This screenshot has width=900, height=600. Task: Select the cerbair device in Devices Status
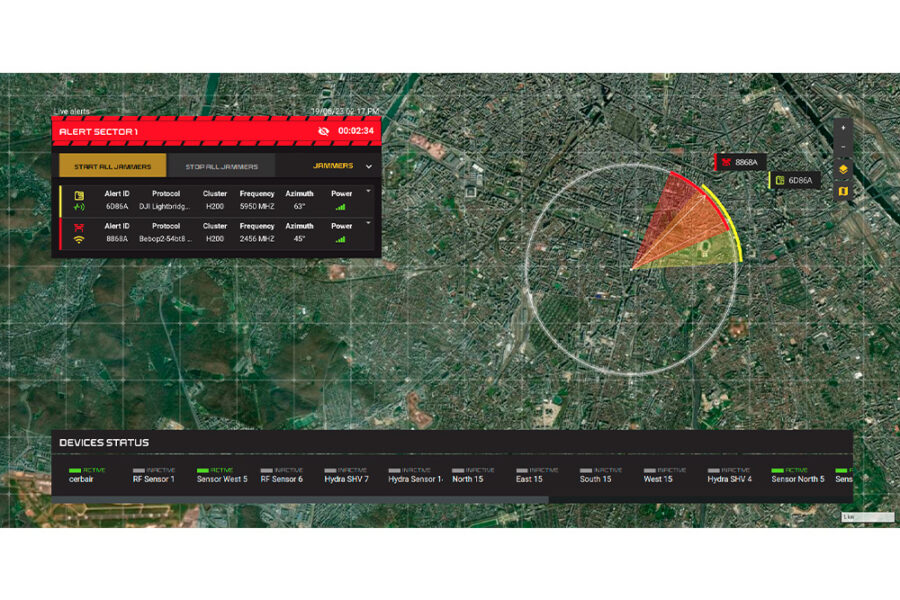[x=82, y=479]
